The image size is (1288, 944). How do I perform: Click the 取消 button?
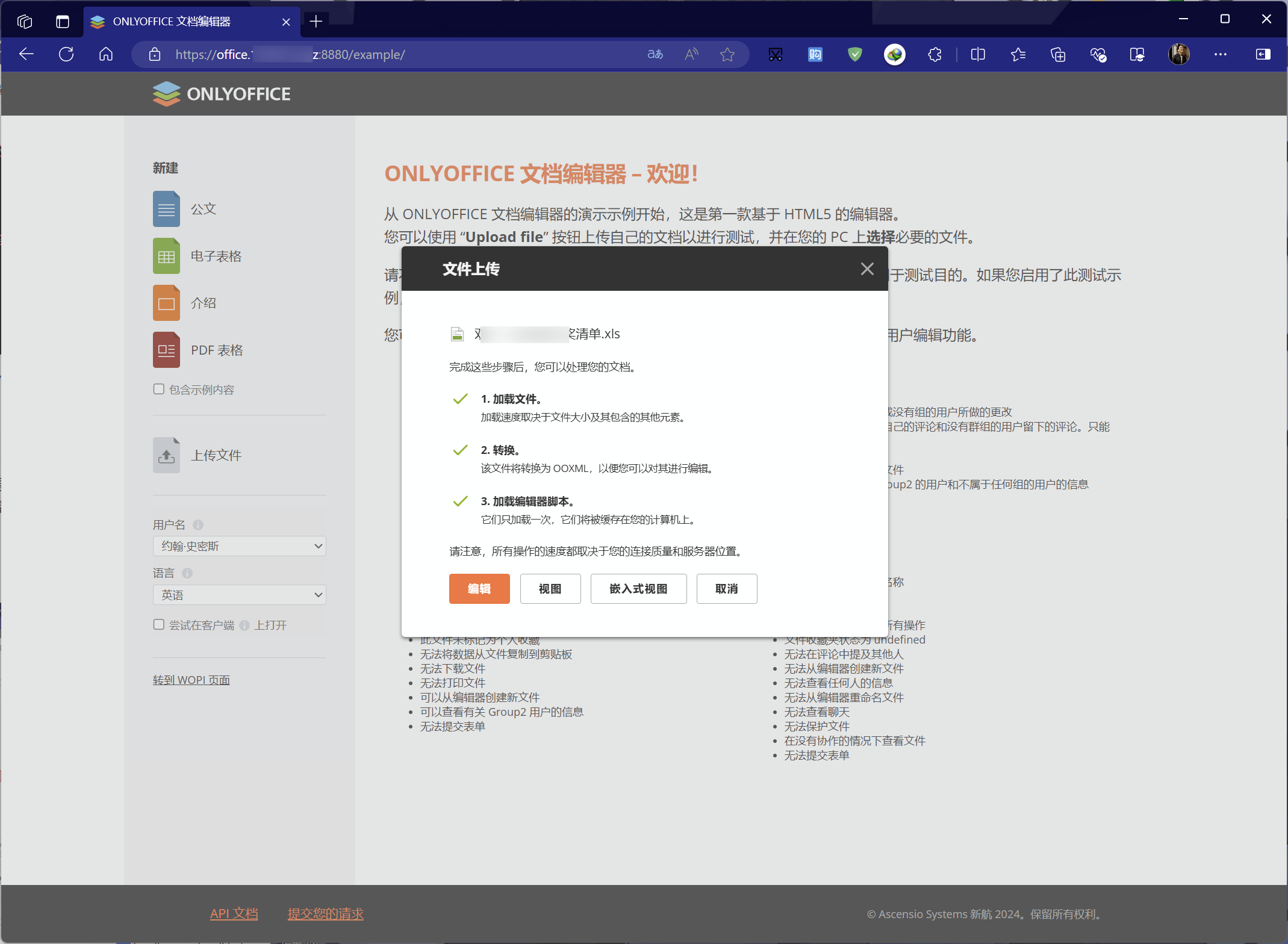tap(727, 588)
